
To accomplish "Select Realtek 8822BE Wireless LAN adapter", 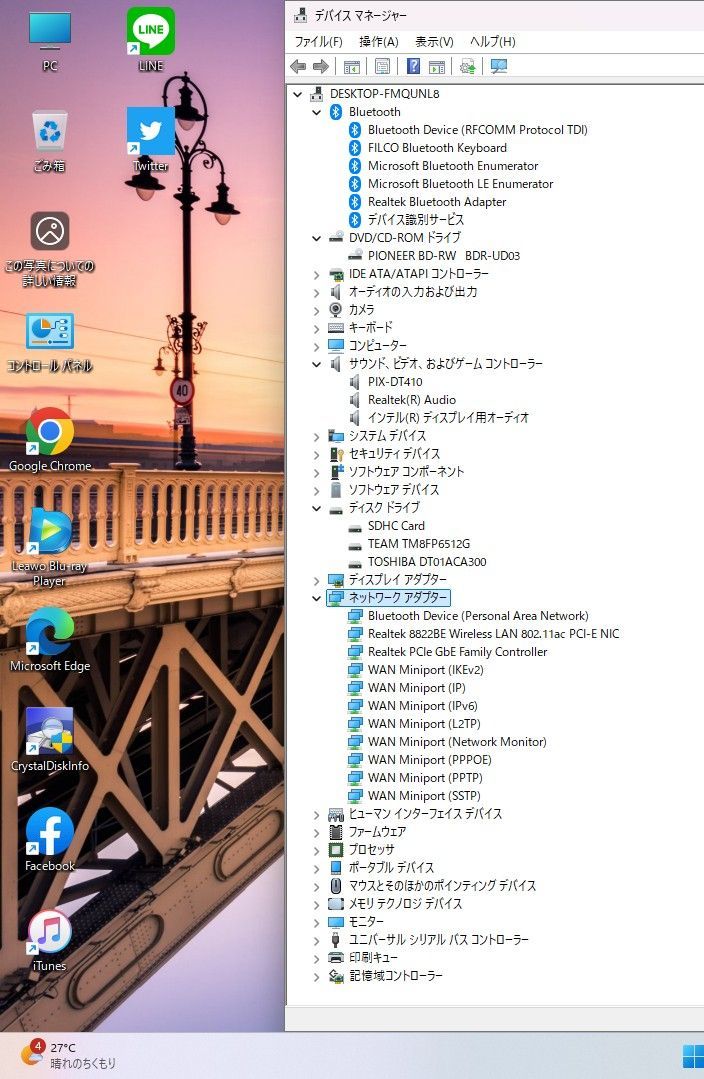I will coord(493,634).
